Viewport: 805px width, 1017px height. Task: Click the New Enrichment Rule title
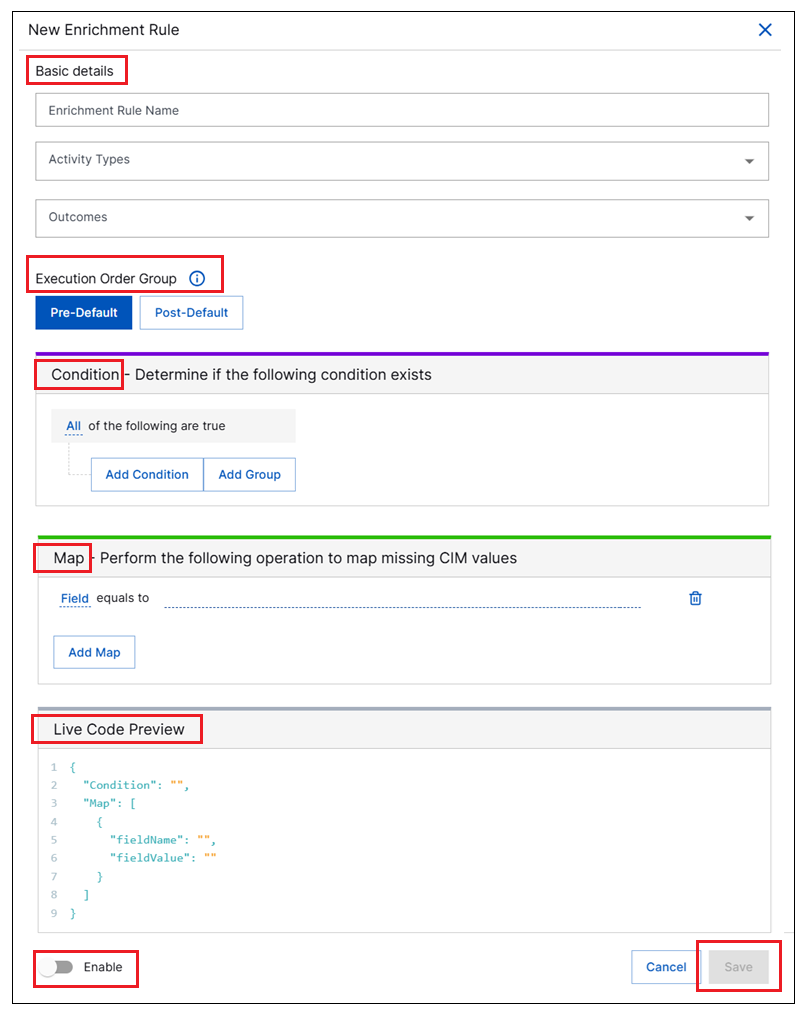(x=104, y=30)
